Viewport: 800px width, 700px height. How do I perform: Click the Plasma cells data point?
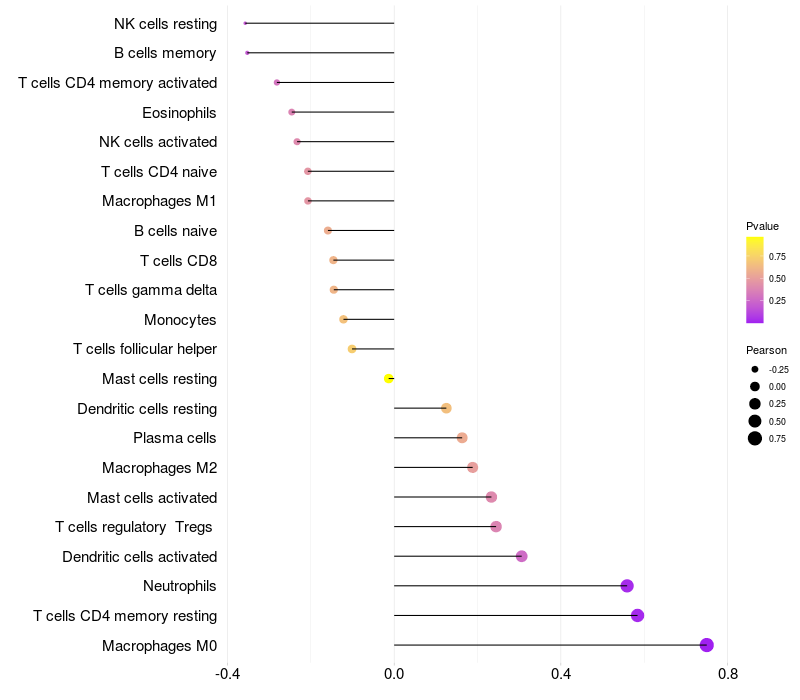click(462, 438)
